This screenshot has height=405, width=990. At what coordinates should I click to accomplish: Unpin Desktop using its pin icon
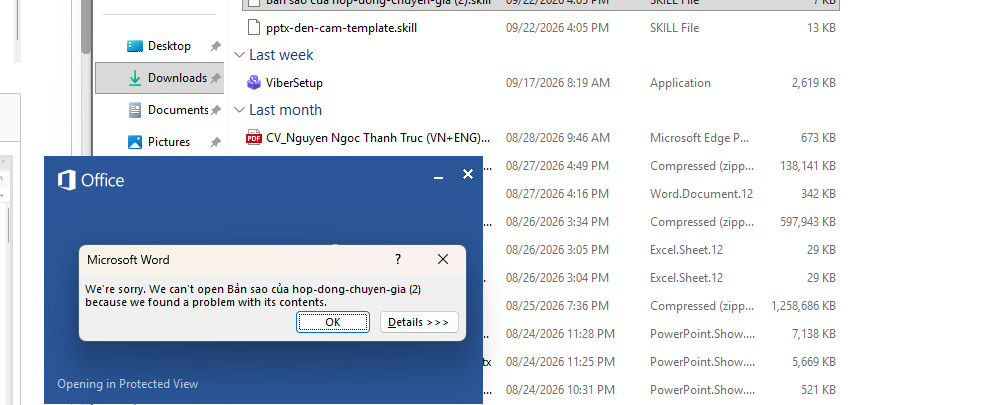215,46
